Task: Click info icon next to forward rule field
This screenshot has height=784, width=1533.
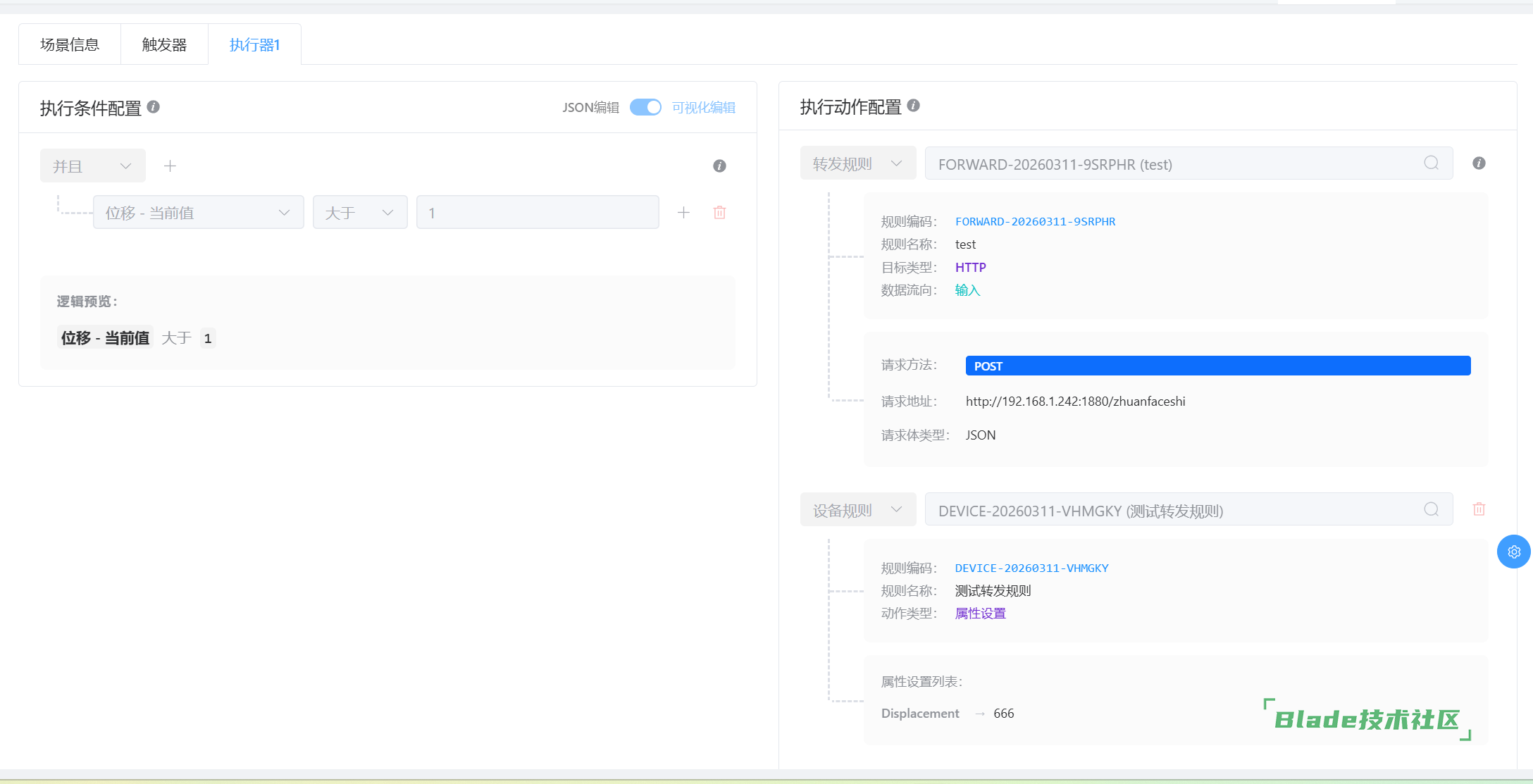Action: pos(1479,163)
